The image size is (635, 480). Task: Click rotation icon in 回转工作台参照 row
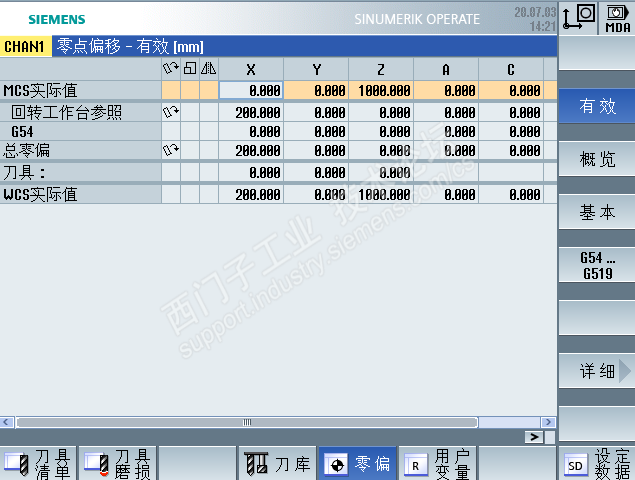[x=171, y=112]
